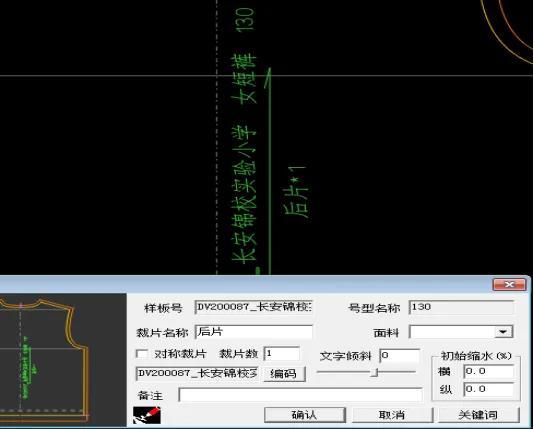Click the 取消 button
Screen dimensions: 534x429
pos(392,415)
